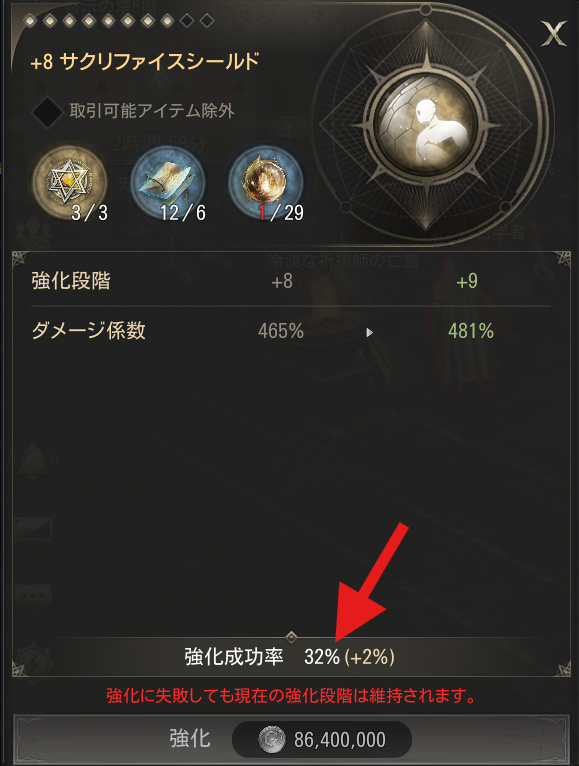This screenshot has width=579, height=766.
Task: Click the first filled enhancement diamond
Action: click(30, 21)
